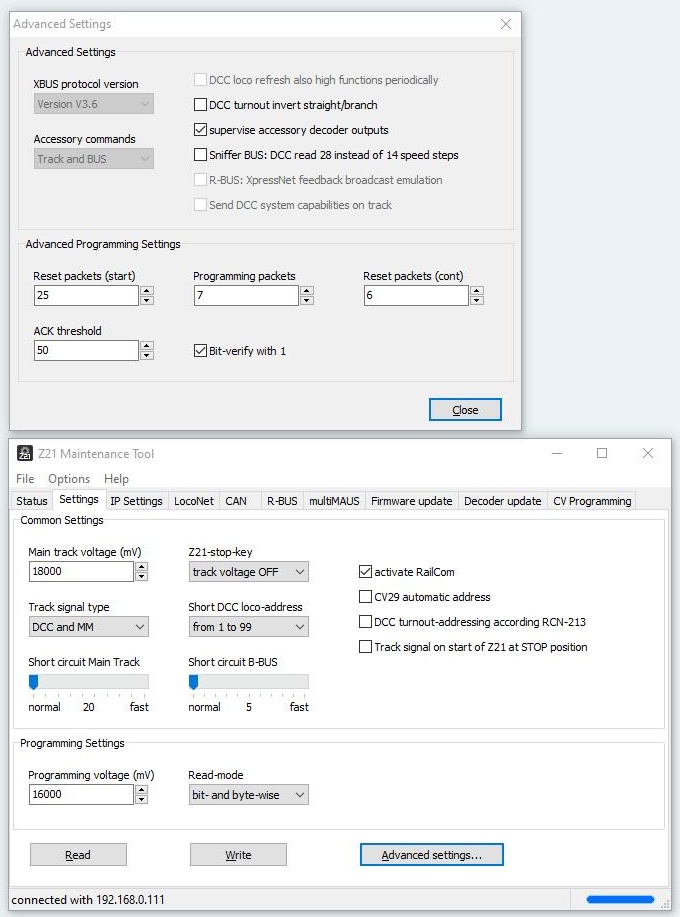Minimize the Z21 Maintenance Tool window
Viewport: 680px width, 917px height.
557,453
